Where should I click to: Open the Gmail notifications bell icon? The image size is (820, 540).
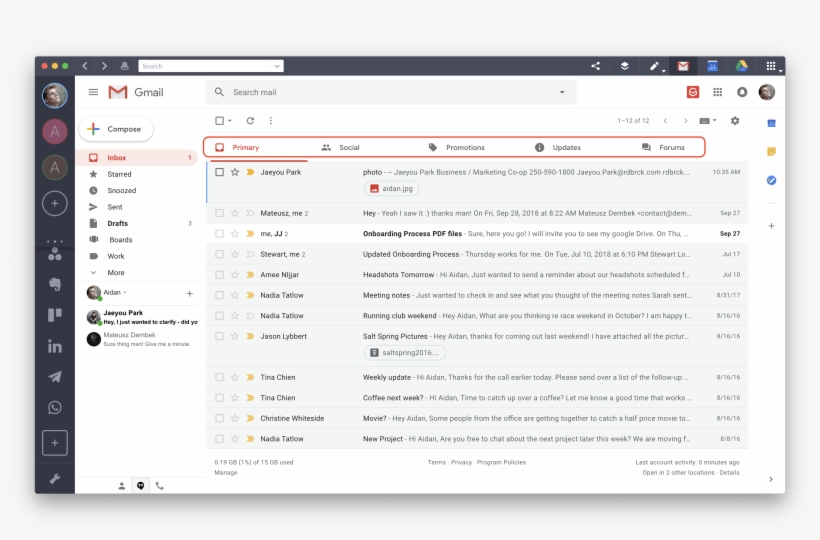point(742,92)
